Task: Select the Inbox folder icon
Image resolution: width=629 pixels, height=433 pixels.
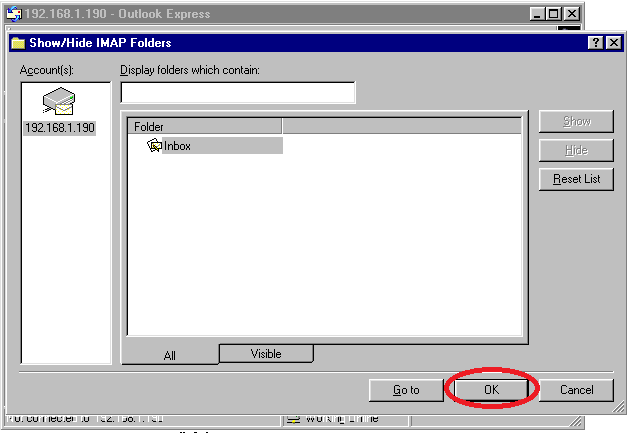Action: tap(154, 146)
